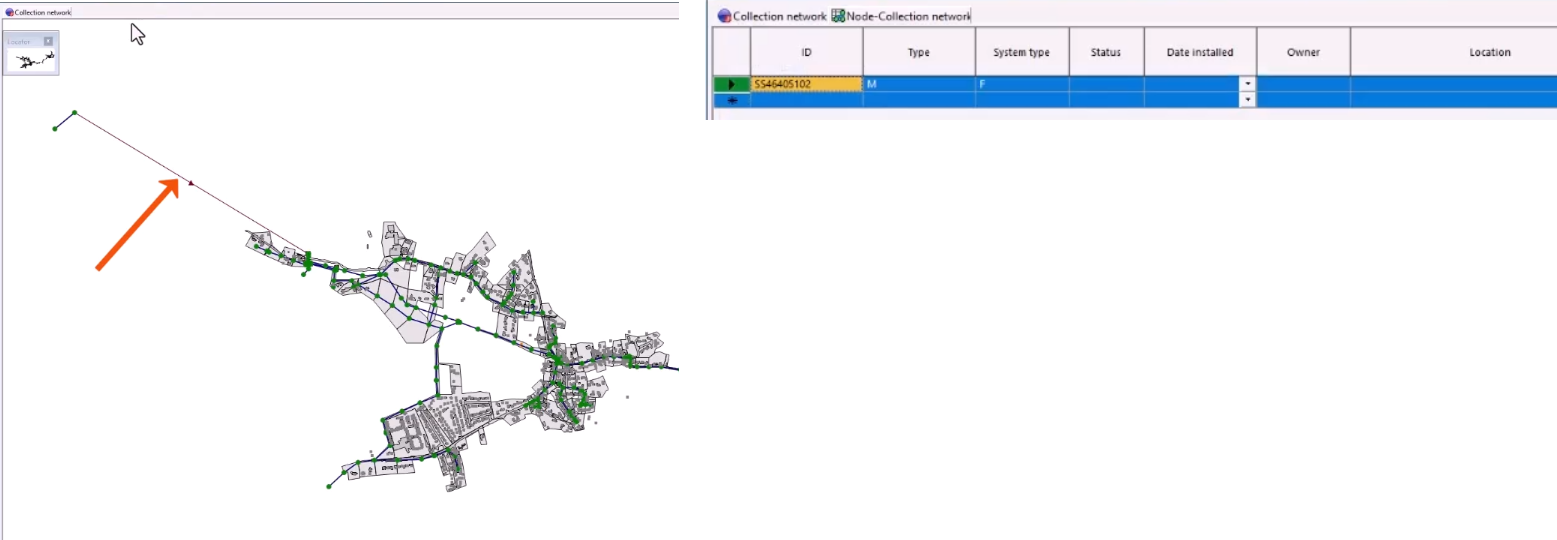Click the Collection network globe icon in map window

click(9, 12)
